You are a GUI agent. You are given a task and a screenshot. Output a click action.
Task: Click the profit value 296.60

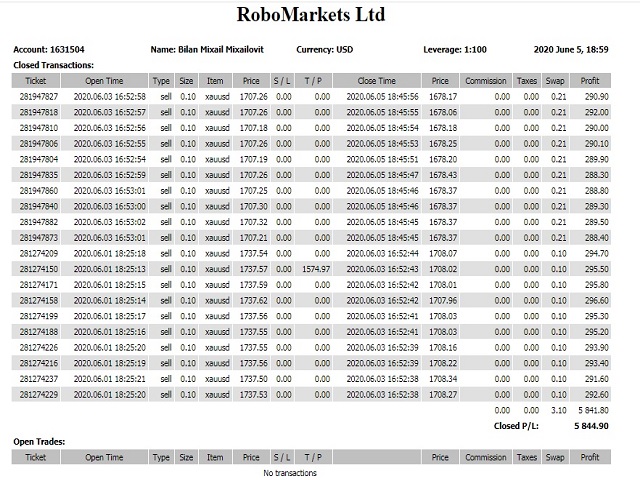point(596,300)
